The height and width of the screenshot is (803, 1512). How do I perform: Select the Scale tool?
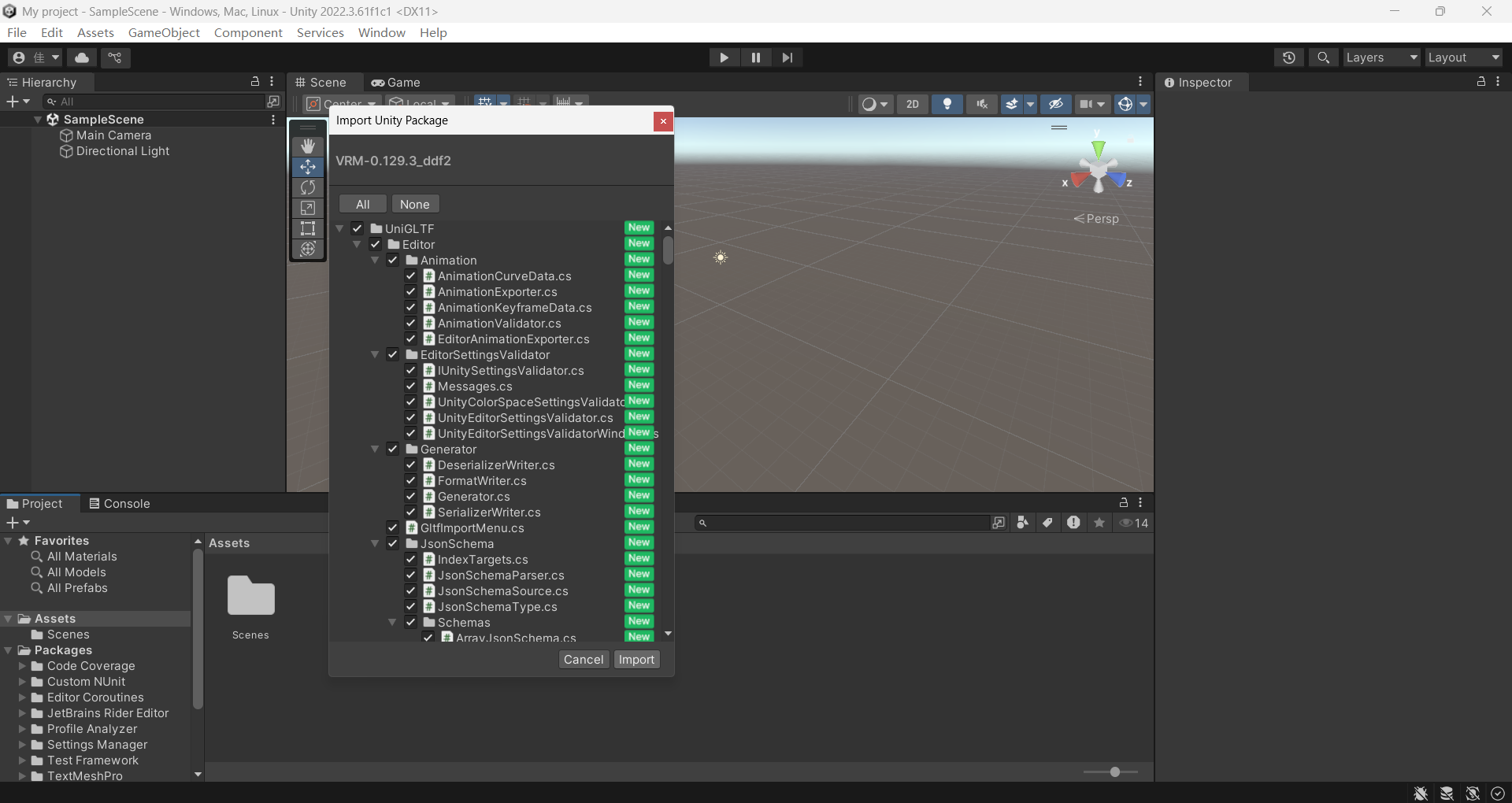pyautogui.click(x=308, y=208)
